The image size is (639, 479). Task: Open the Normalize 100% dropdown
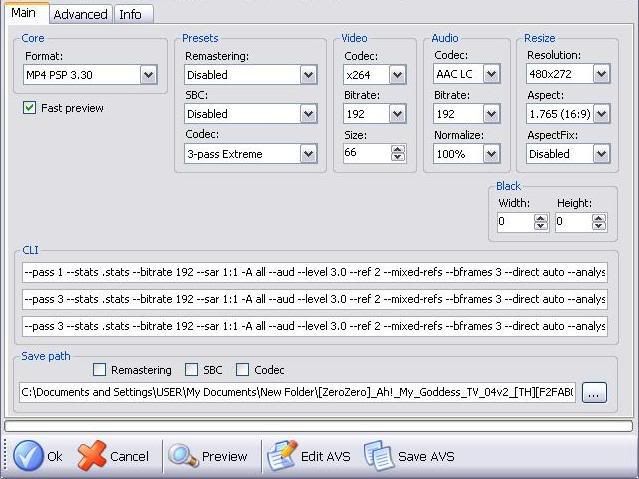tap(467, 154)
